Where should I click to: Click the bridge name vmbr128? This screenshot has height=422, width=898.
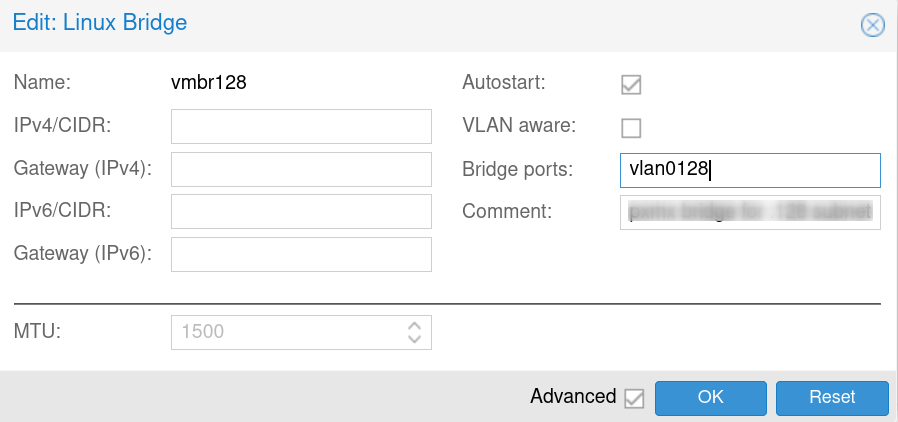[x=209, y=83]
